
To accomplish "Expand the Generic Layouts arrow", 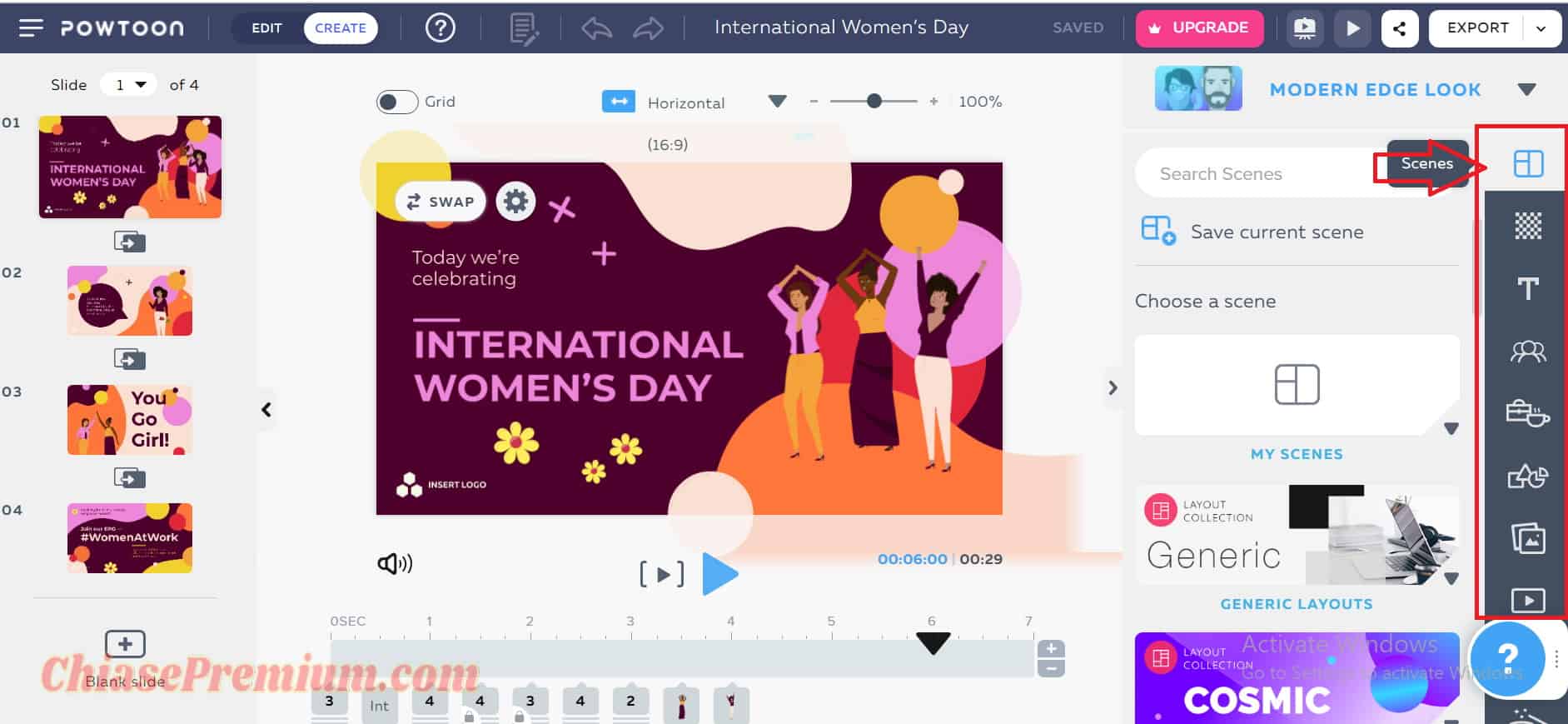I will click(1451, 578).
